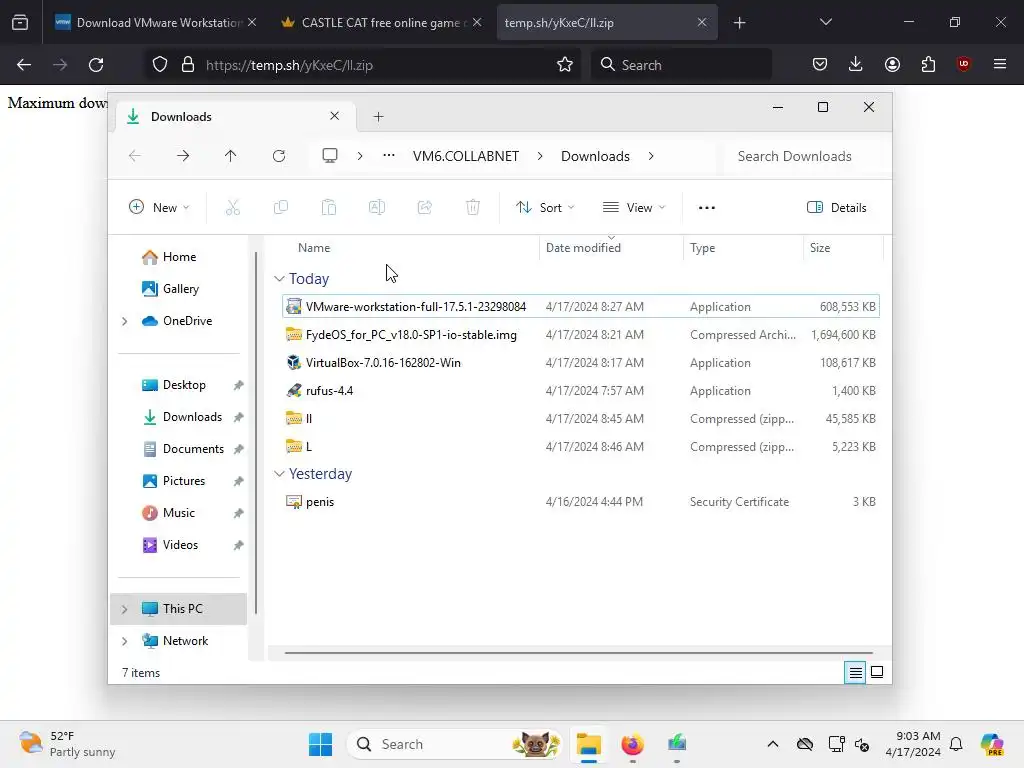Open the See more ellipsis in toolbar
The height and width of the screenshot is (768, 1024).
point(707,208)
